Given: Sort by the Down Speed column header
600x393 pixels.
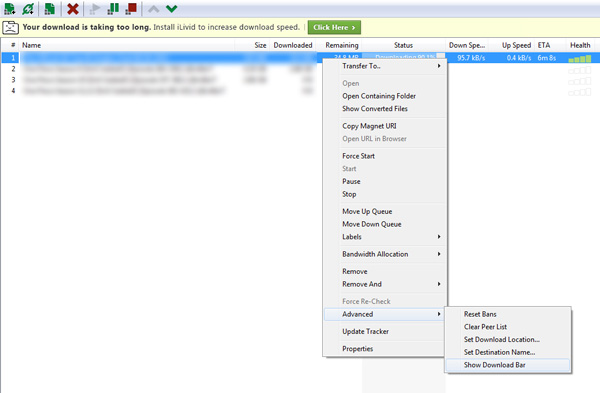Looking at the screenshot, I should click(467, 45).
